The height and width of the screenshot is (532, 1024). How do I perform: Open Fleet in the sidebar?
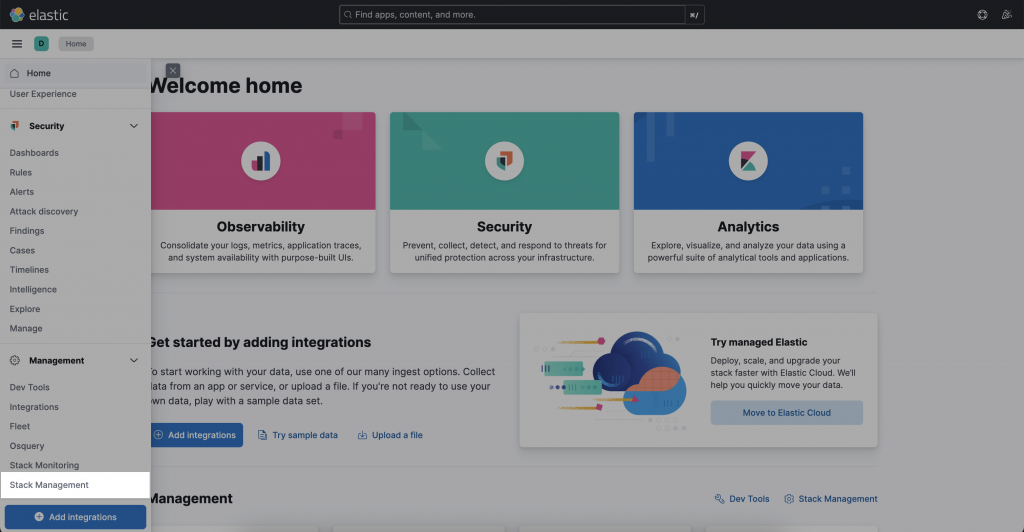[20, 426]
